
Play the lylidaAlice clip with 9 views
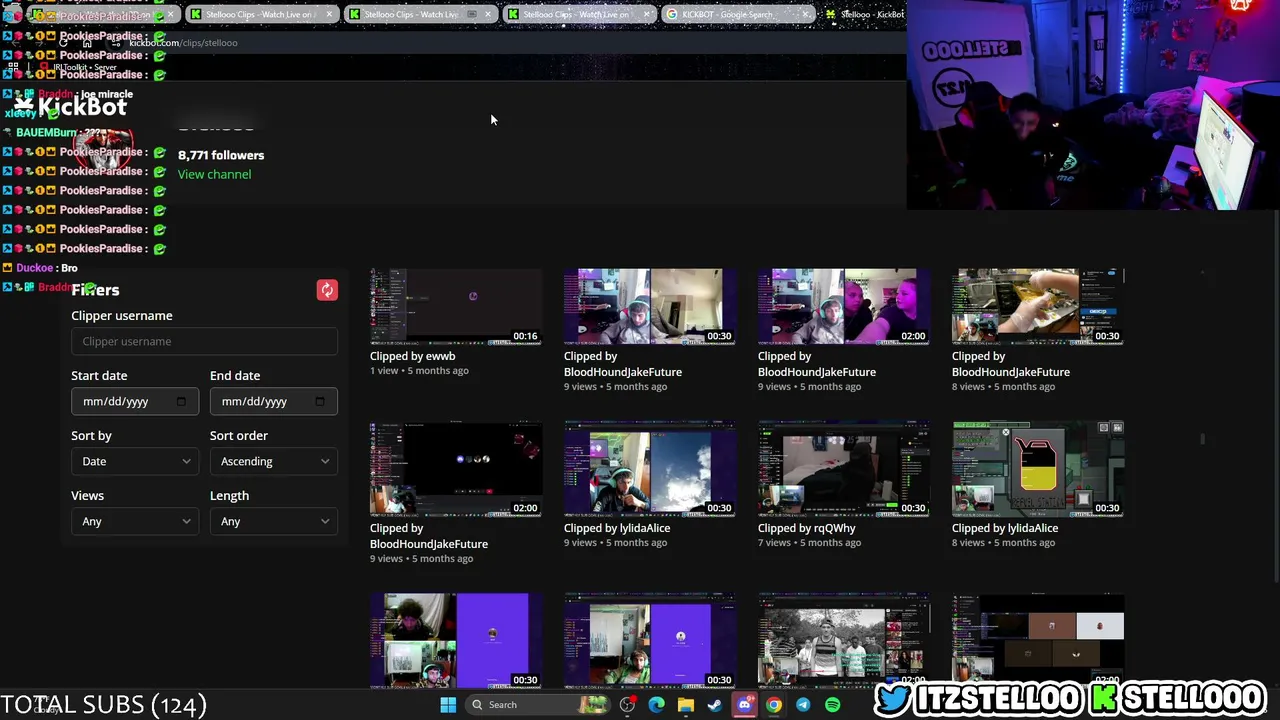click(650, 469)
